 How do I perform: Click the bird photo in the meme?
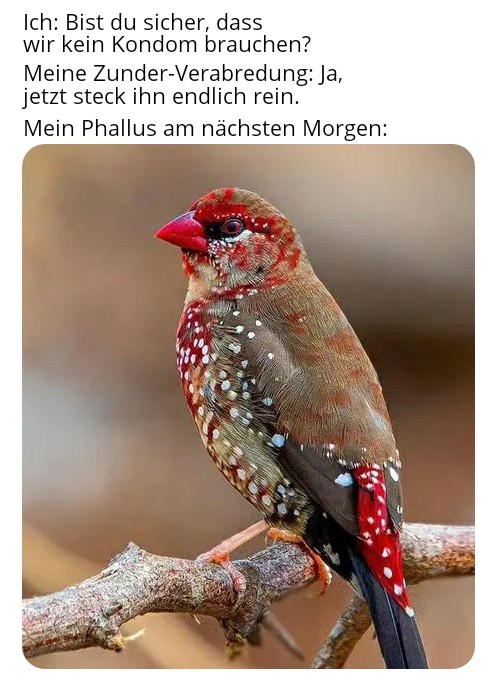[x=248, y=406]
